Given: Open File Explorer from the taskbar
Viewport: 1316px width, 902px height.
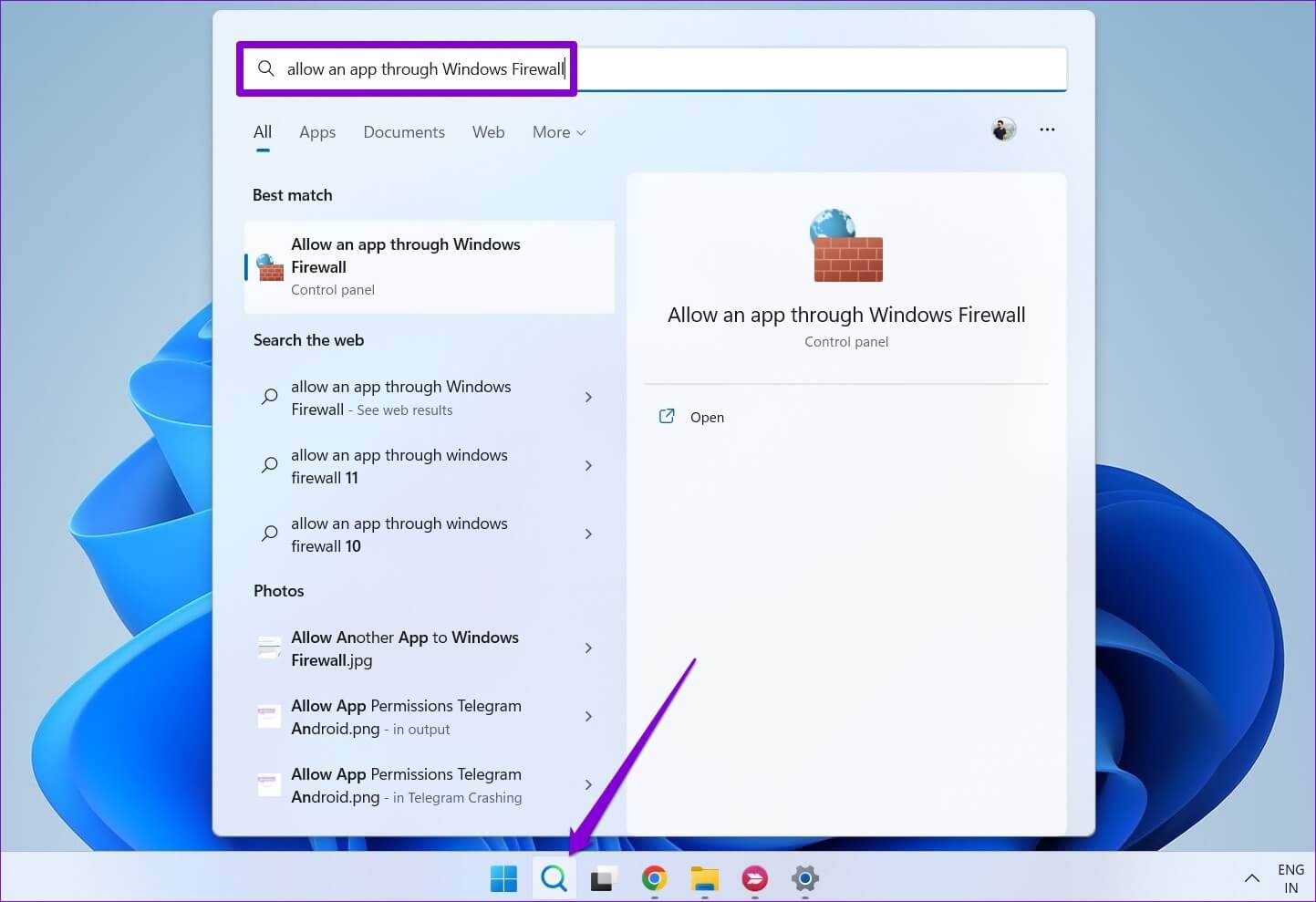Looking at the screenshot, I should (x=704, y=878).
